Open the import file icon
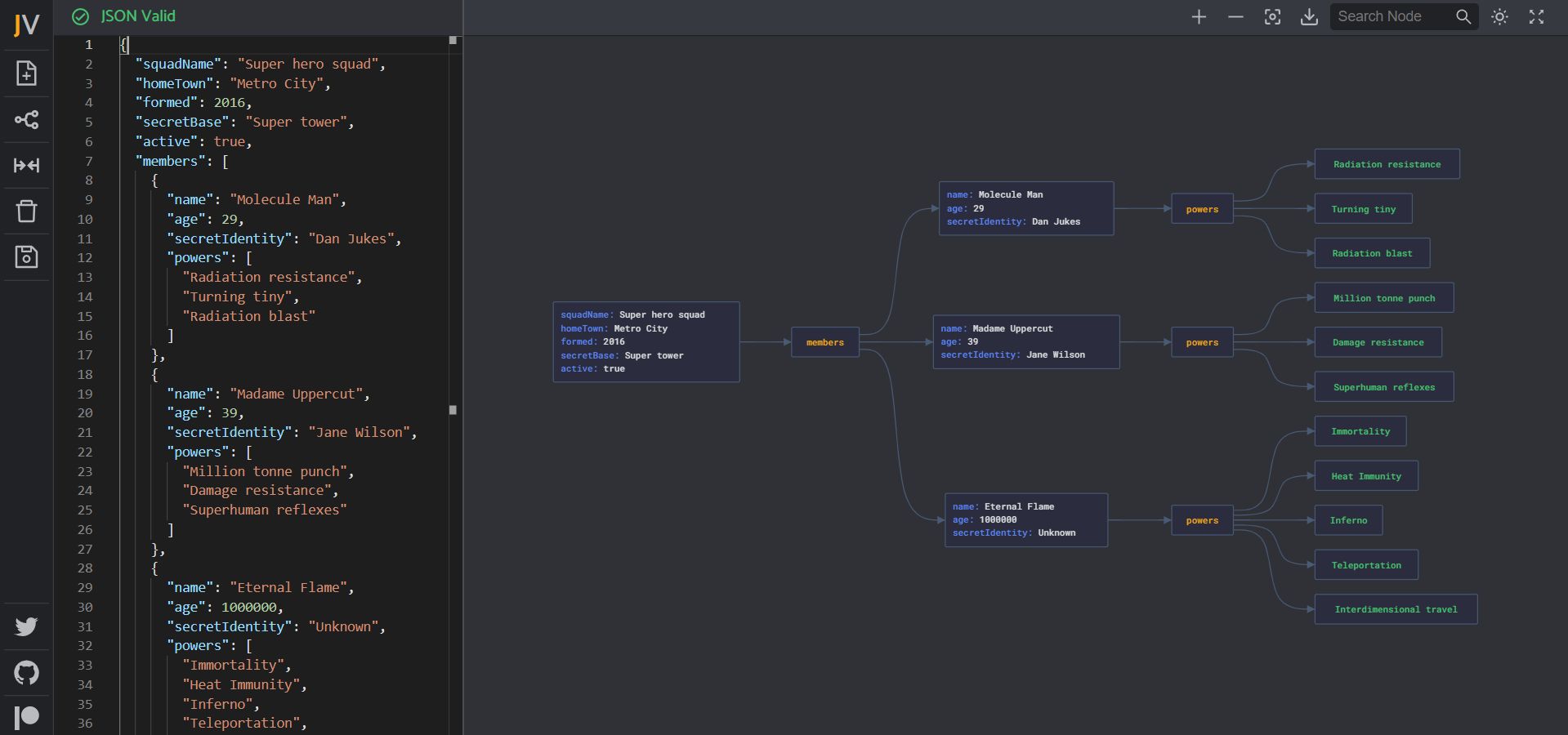 26,73
